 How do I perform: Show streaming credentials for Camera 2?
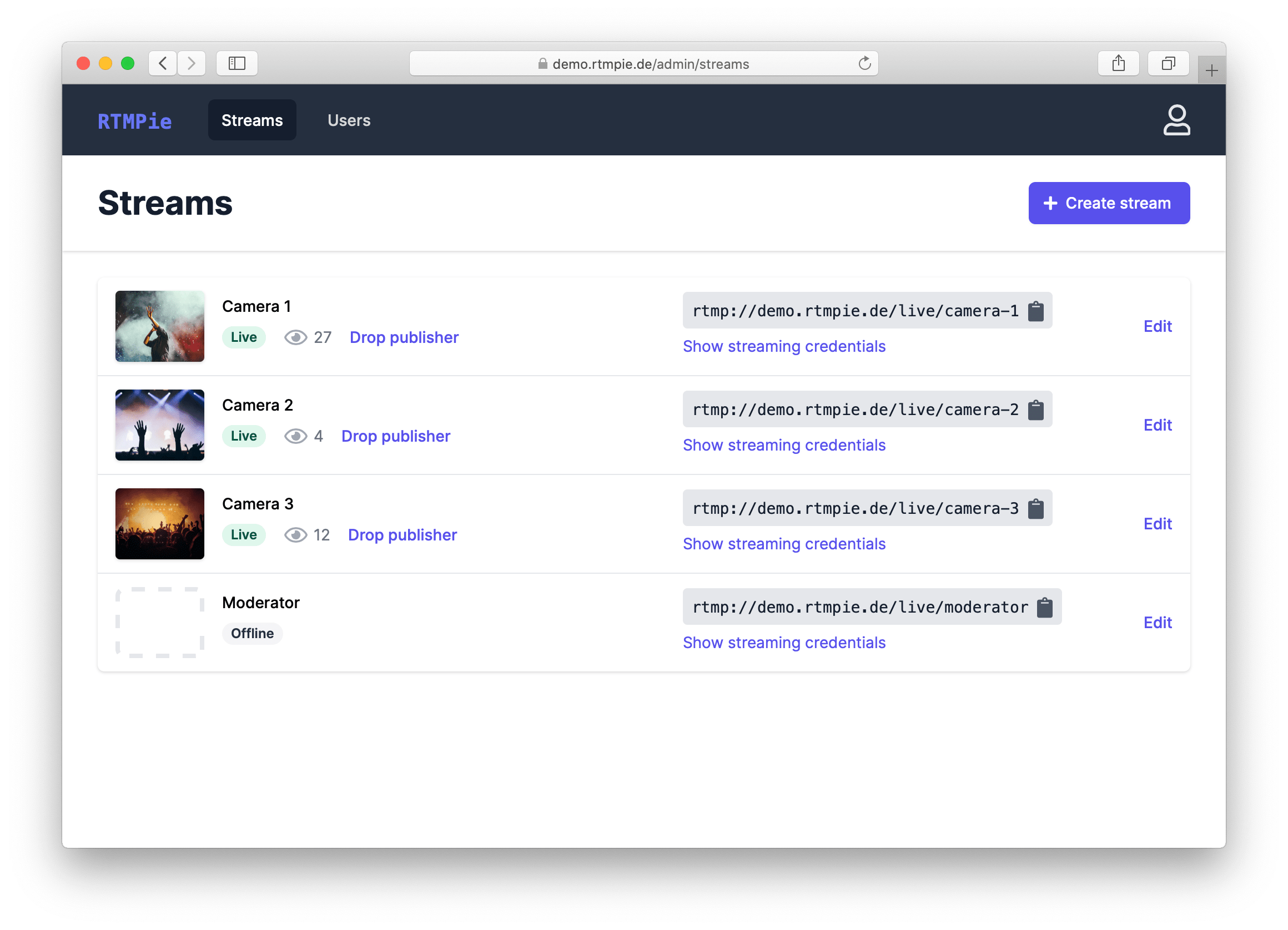pos(784,445)
